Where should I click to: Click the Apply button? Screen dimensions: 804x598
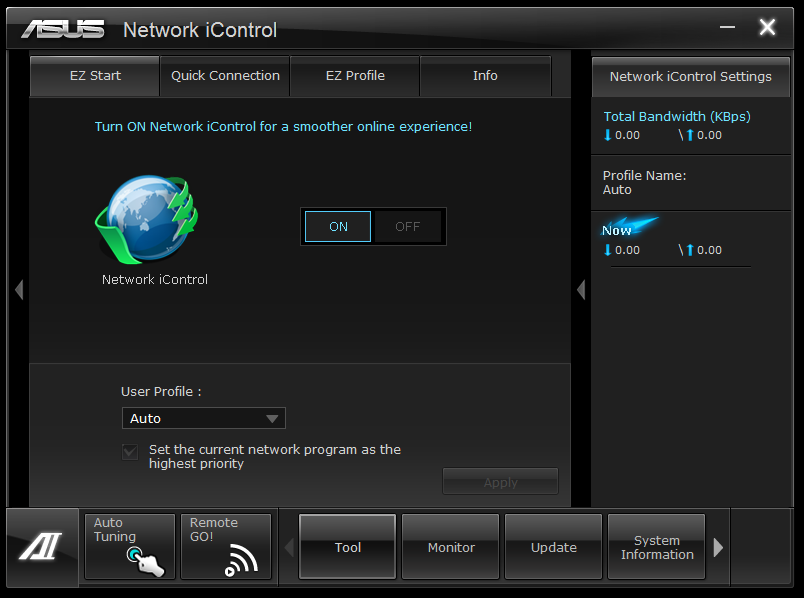click(500, 482)
